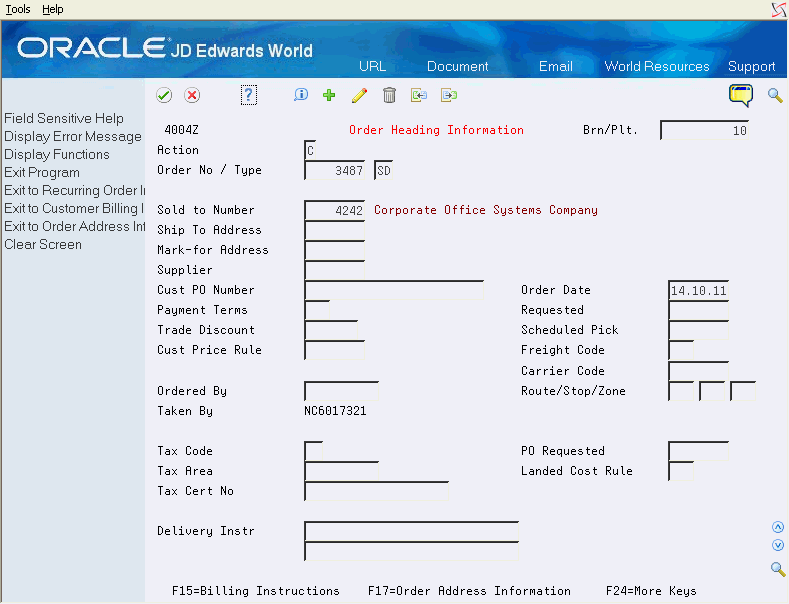Click the red X cancel icon
The width and height of the screenshot is (789, 604).
click(x=192, y=95)
